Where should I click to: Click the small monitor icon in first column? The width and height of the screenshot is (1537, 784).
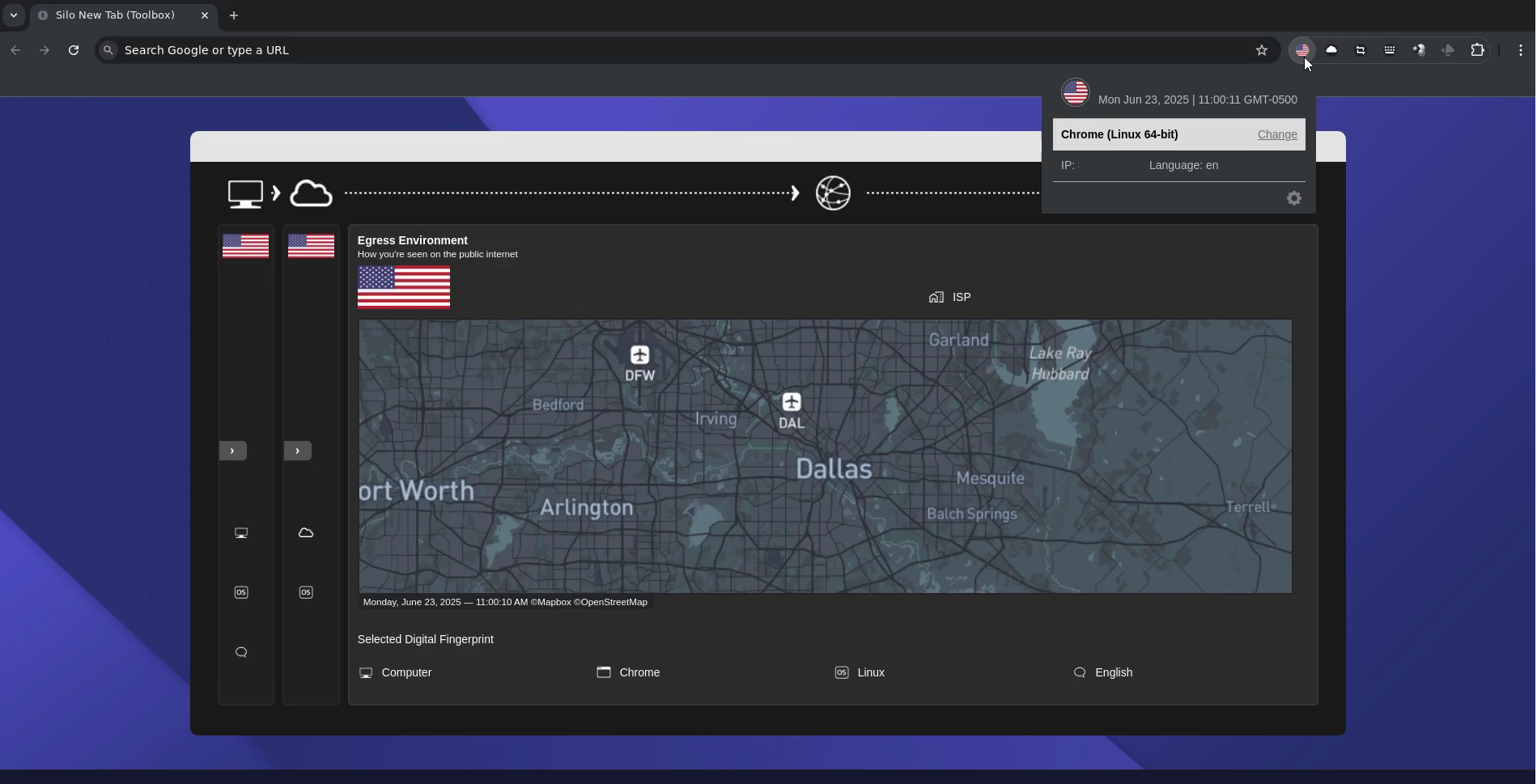pos(241,533)
